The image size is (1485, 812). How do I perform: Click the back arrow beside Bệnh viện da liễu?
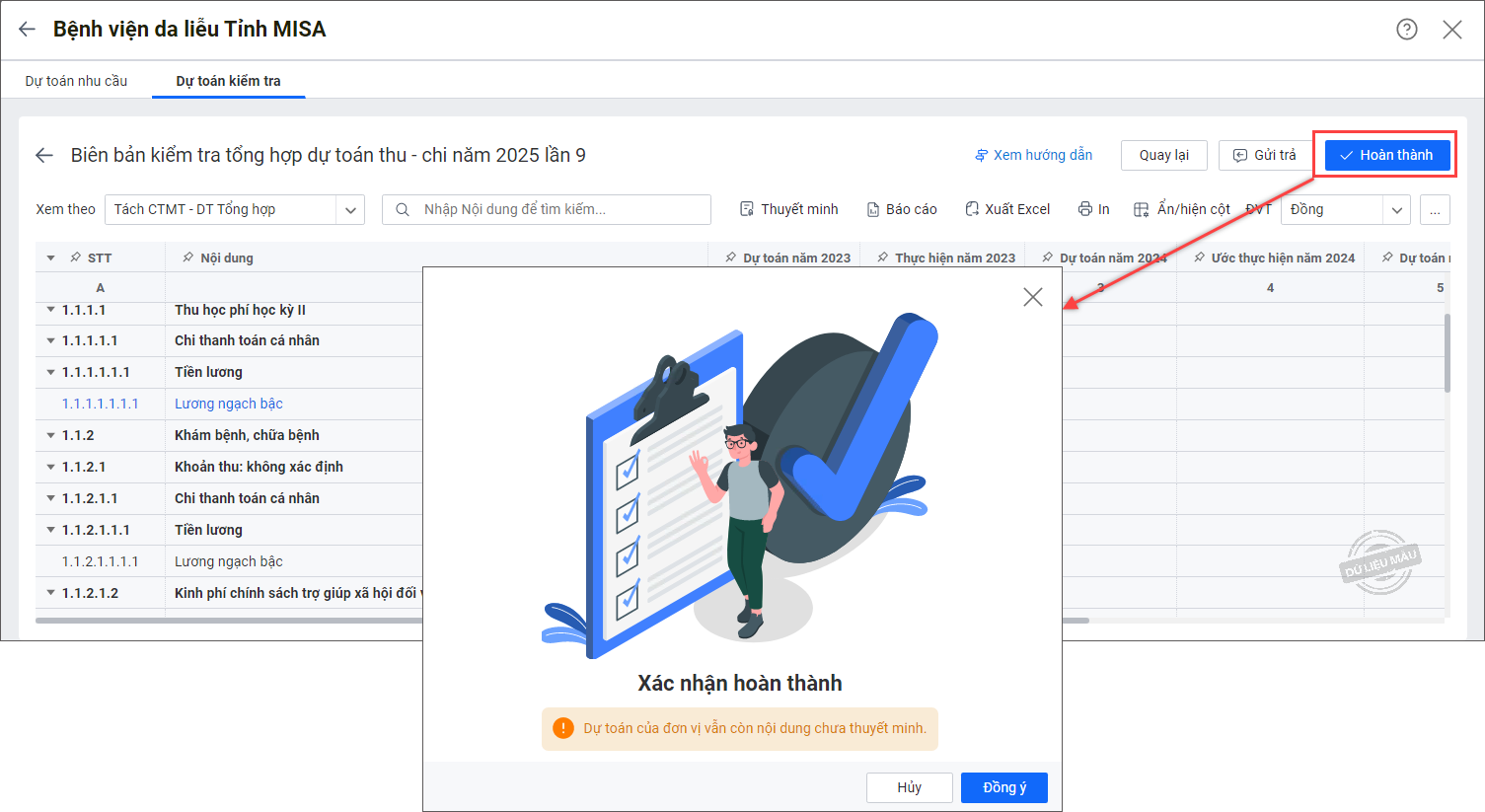[27, 30]
